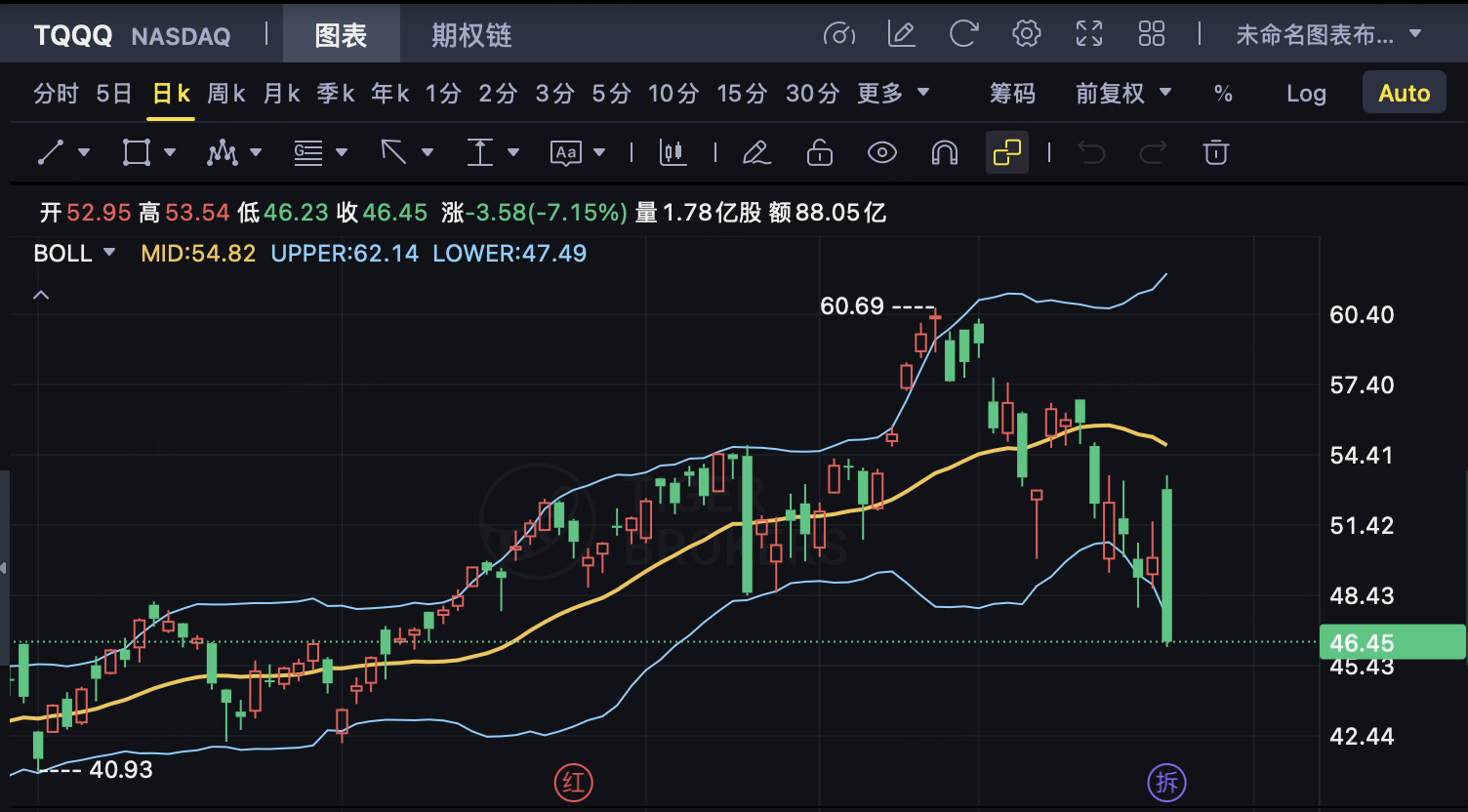Viewport: 1468px width, 812px height.
Task: Toggle magnet snap mode
Action: click(945, 152)
